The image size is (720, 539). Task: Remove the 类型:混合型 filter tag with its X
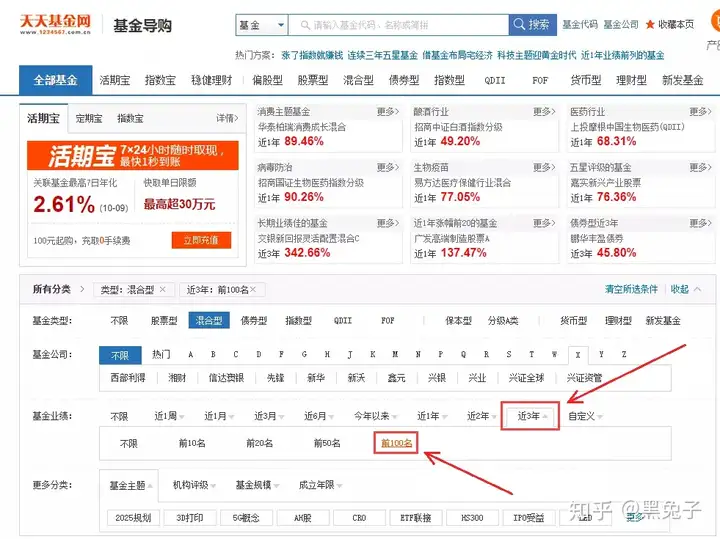click(x=163, y=289)
